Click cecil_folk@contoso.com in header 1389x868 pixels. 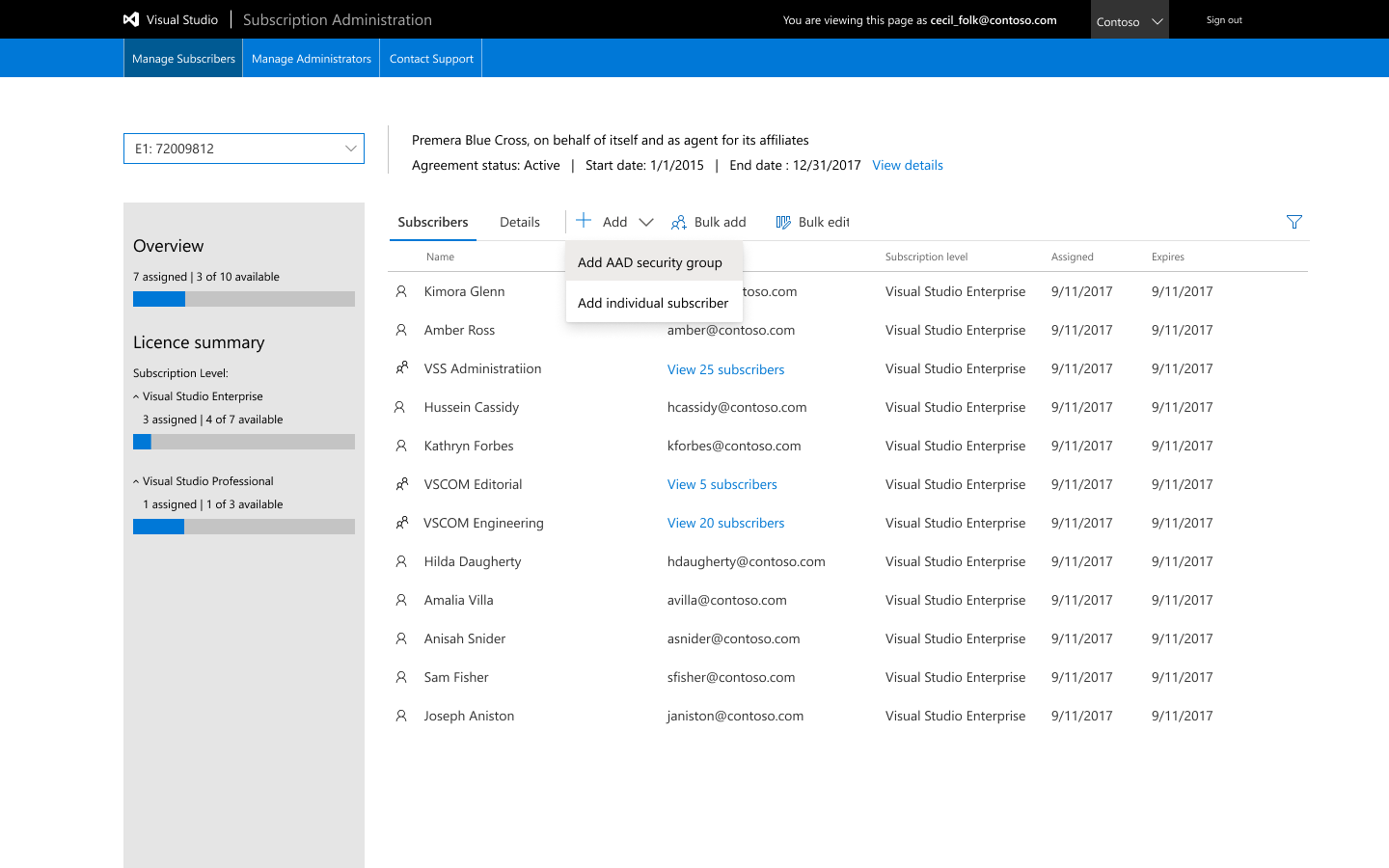coord(994,19)
